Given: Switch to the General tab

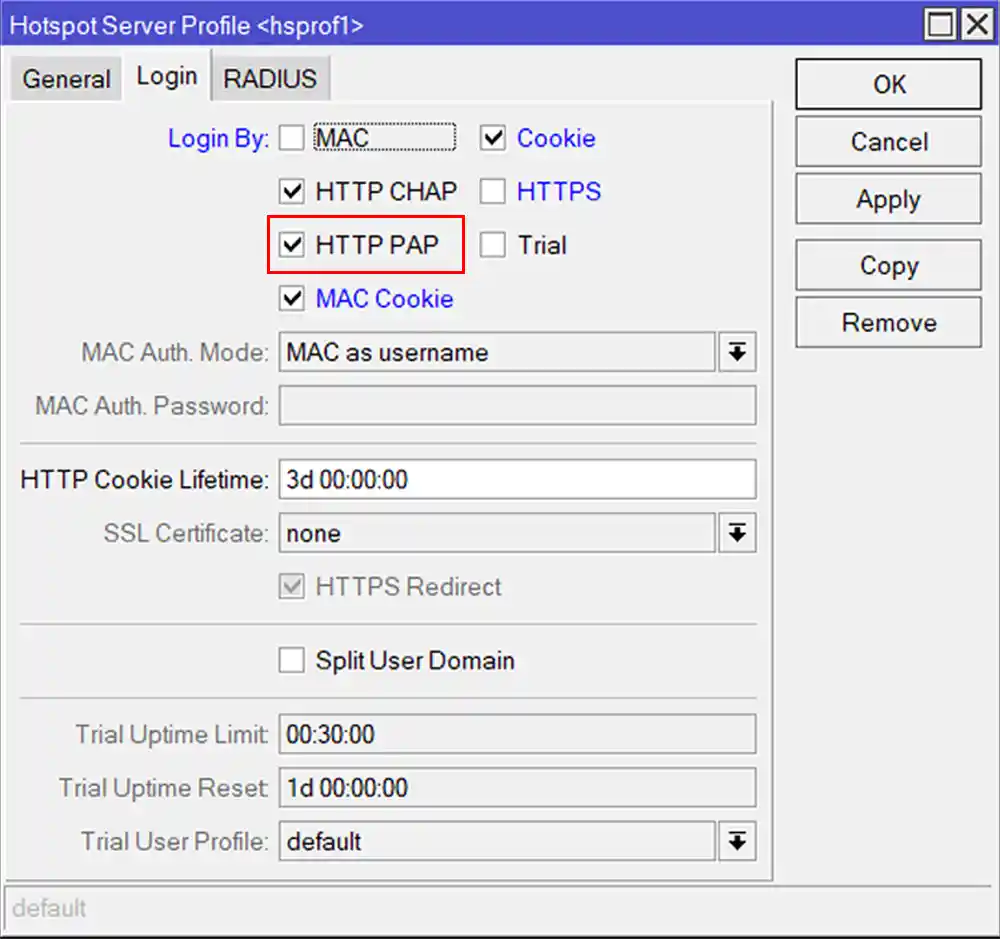Looking at the screenshot, I should coord(66,78).
